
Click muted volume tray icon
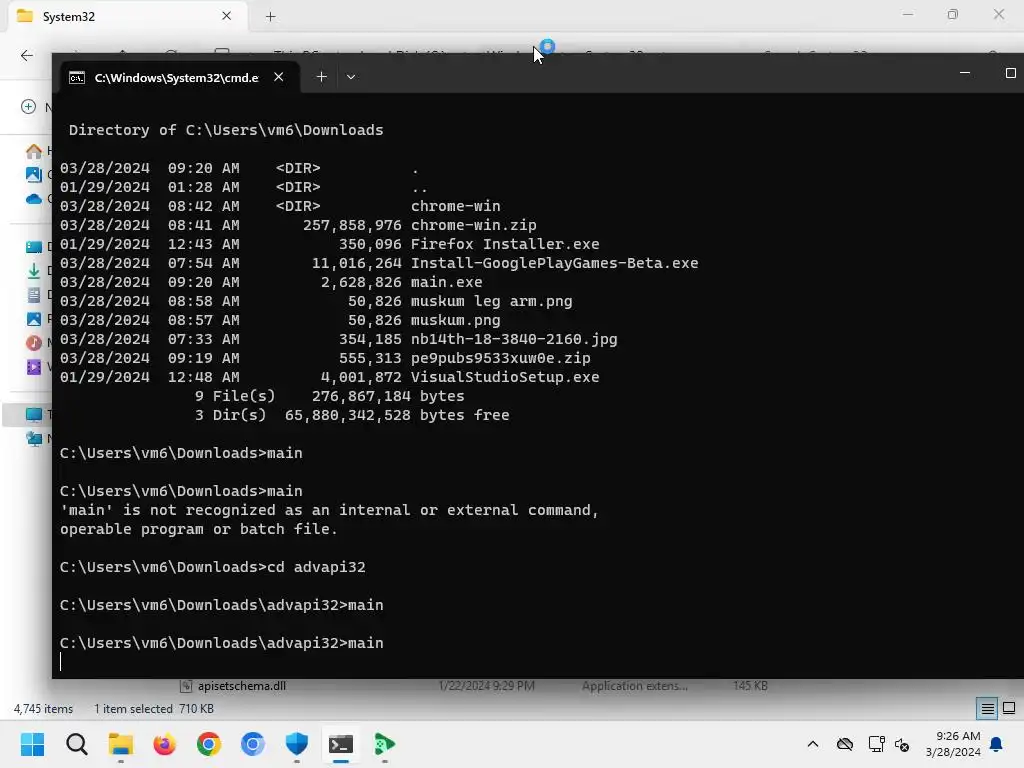click(x=902, y=744)
